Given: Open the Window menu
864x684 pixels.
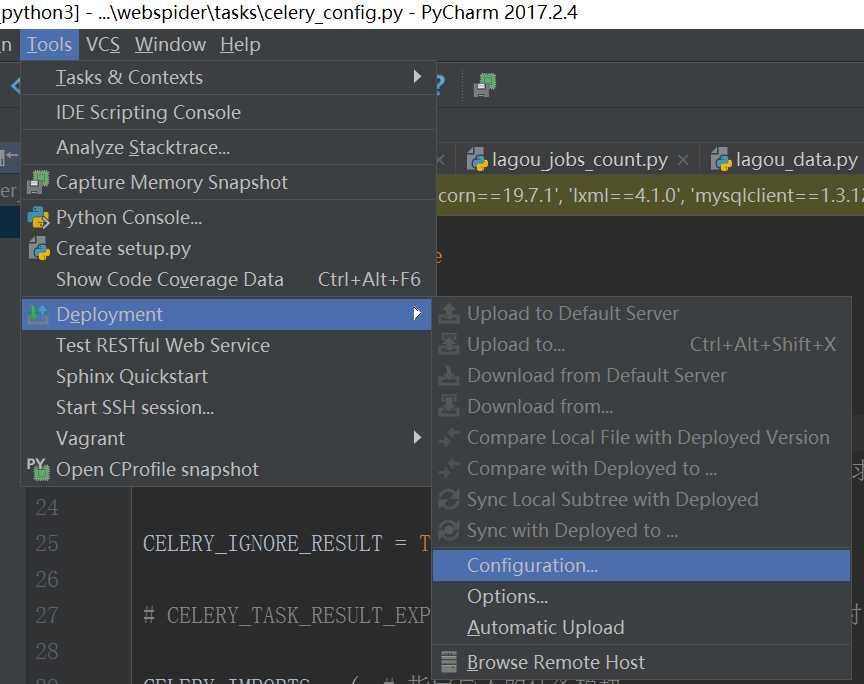Looking at the screenshot, I should point(170,44).
